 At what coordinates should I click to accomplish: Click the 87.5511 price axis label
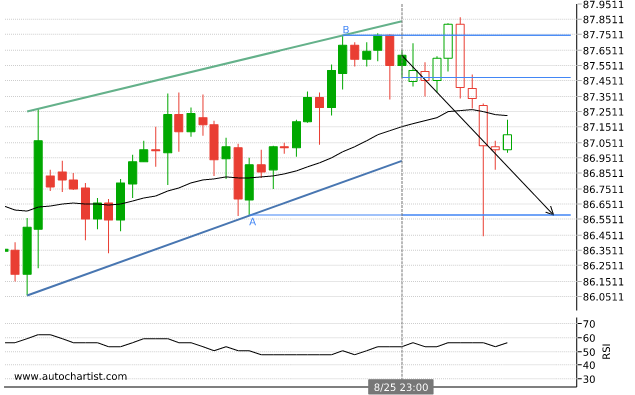click(x=603, y=66)
